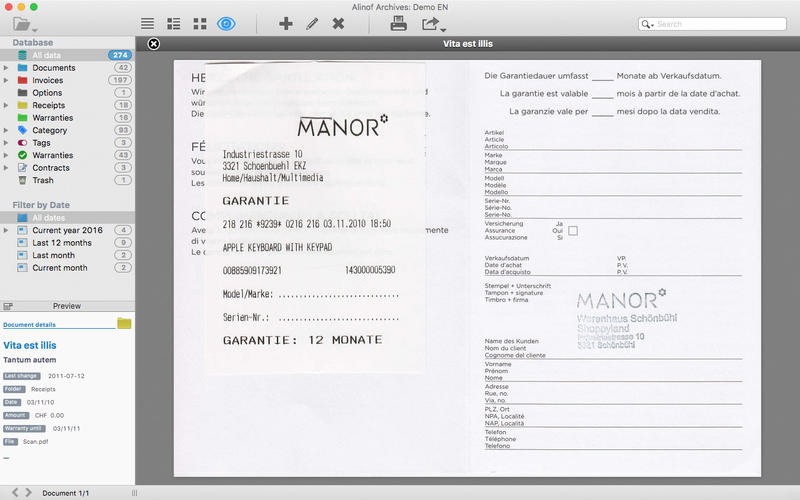Viewport: 800px width, 500px height.
Task: Open the Trash
Action: 43,180
